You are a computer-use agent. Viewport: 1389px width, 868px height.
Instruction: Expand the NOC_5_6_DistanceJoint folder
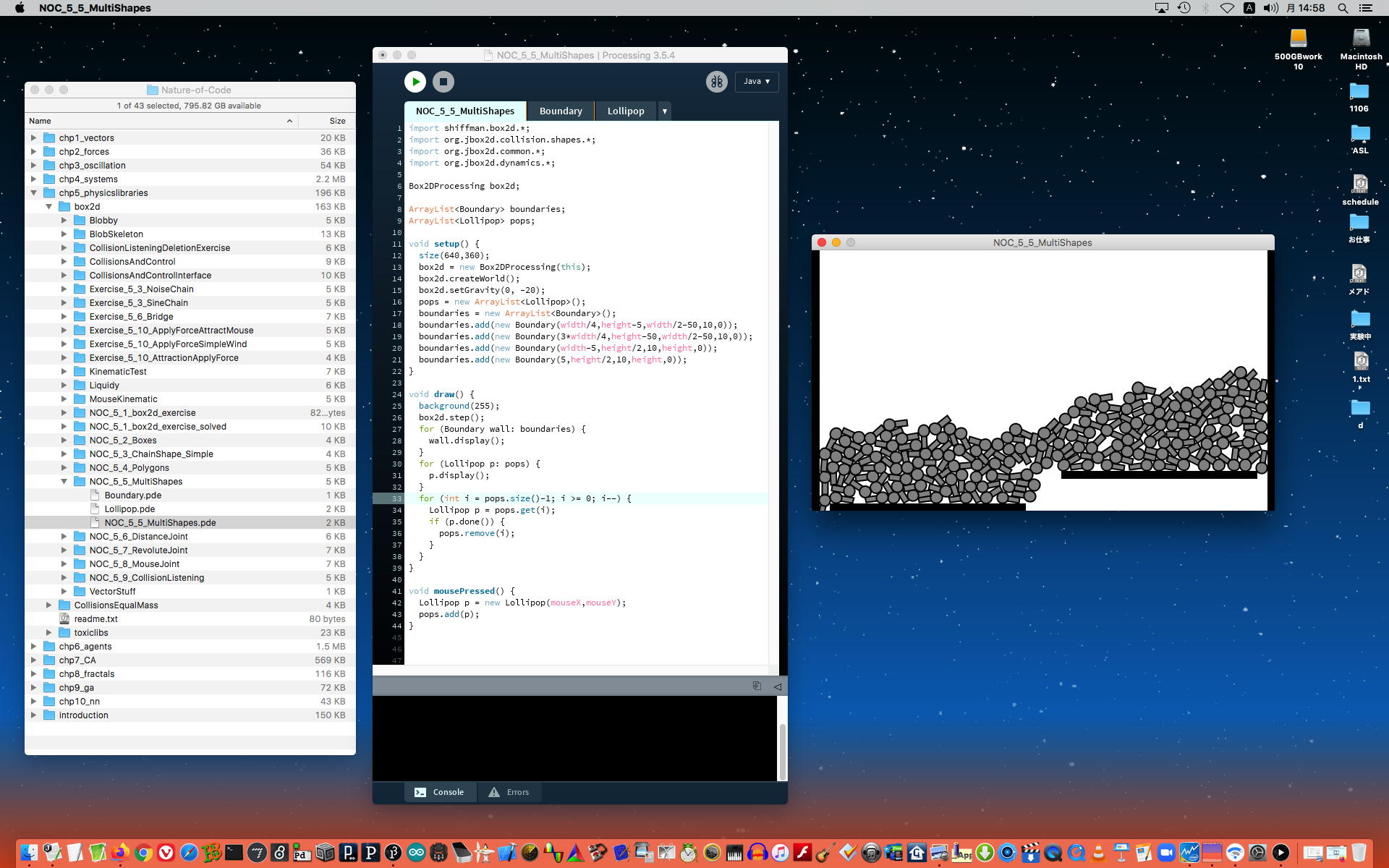(64, 537)
